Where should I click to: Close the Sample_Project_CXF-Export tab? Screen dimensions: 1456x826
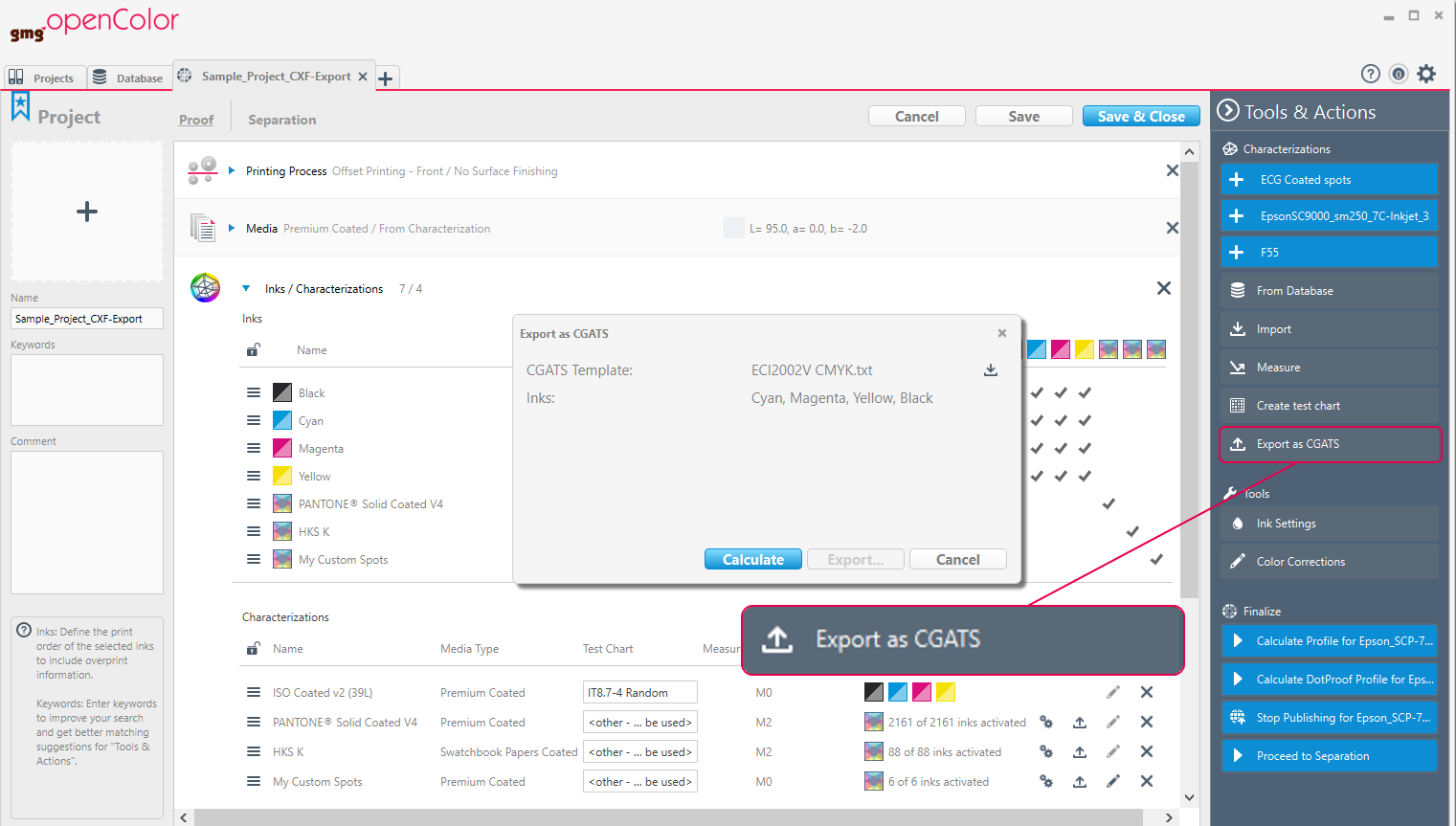coord(363,77)
